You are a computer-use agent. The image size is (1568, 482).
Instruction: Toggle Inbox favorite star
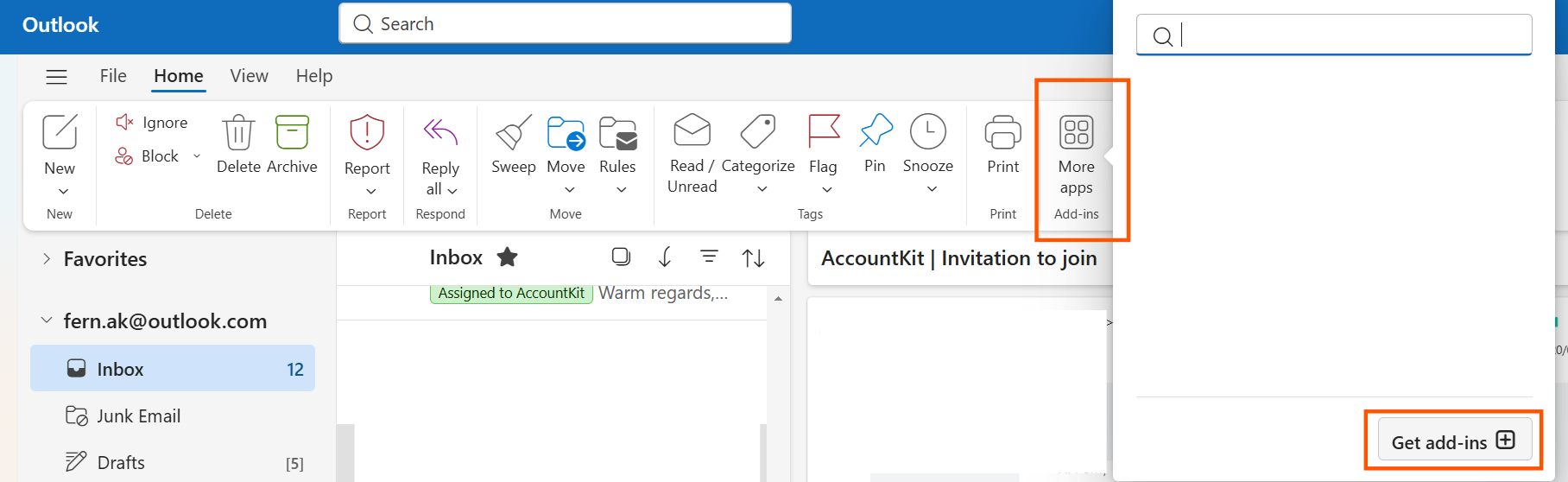508,257
